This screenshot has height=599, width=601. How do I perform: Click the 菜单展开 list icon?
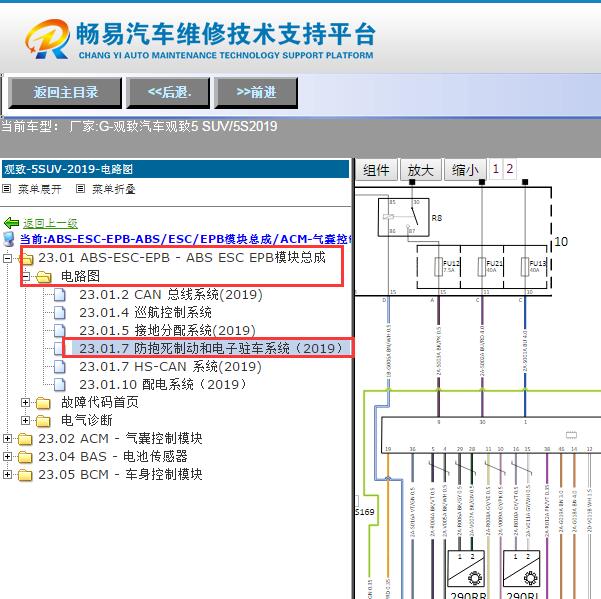[x=7, y=188]
